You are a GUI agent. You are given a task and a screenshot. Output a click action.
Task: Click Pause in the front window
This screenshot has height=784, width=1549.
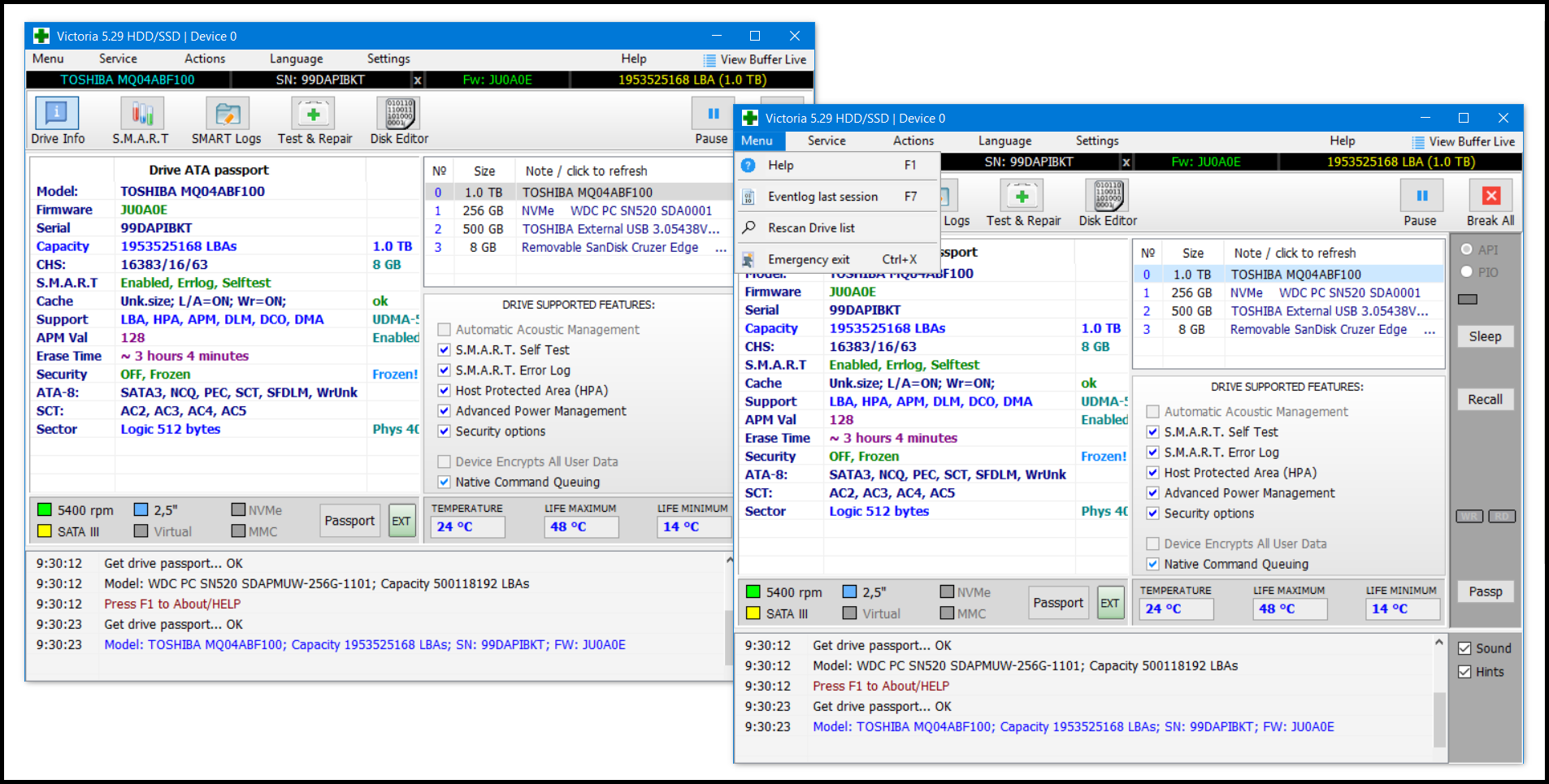1421,202
